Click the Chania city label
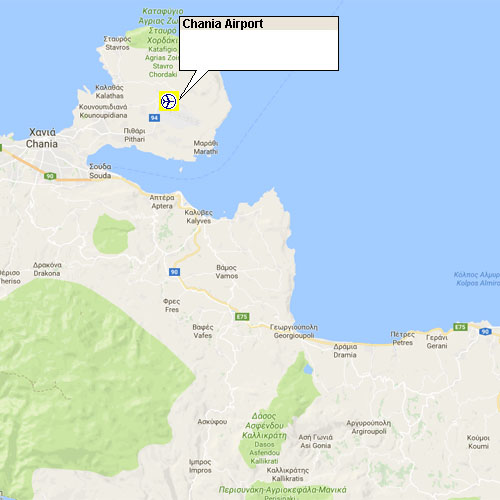Image resolution: width=500 pixels, height=500 pixels. [x=42, y=138]
